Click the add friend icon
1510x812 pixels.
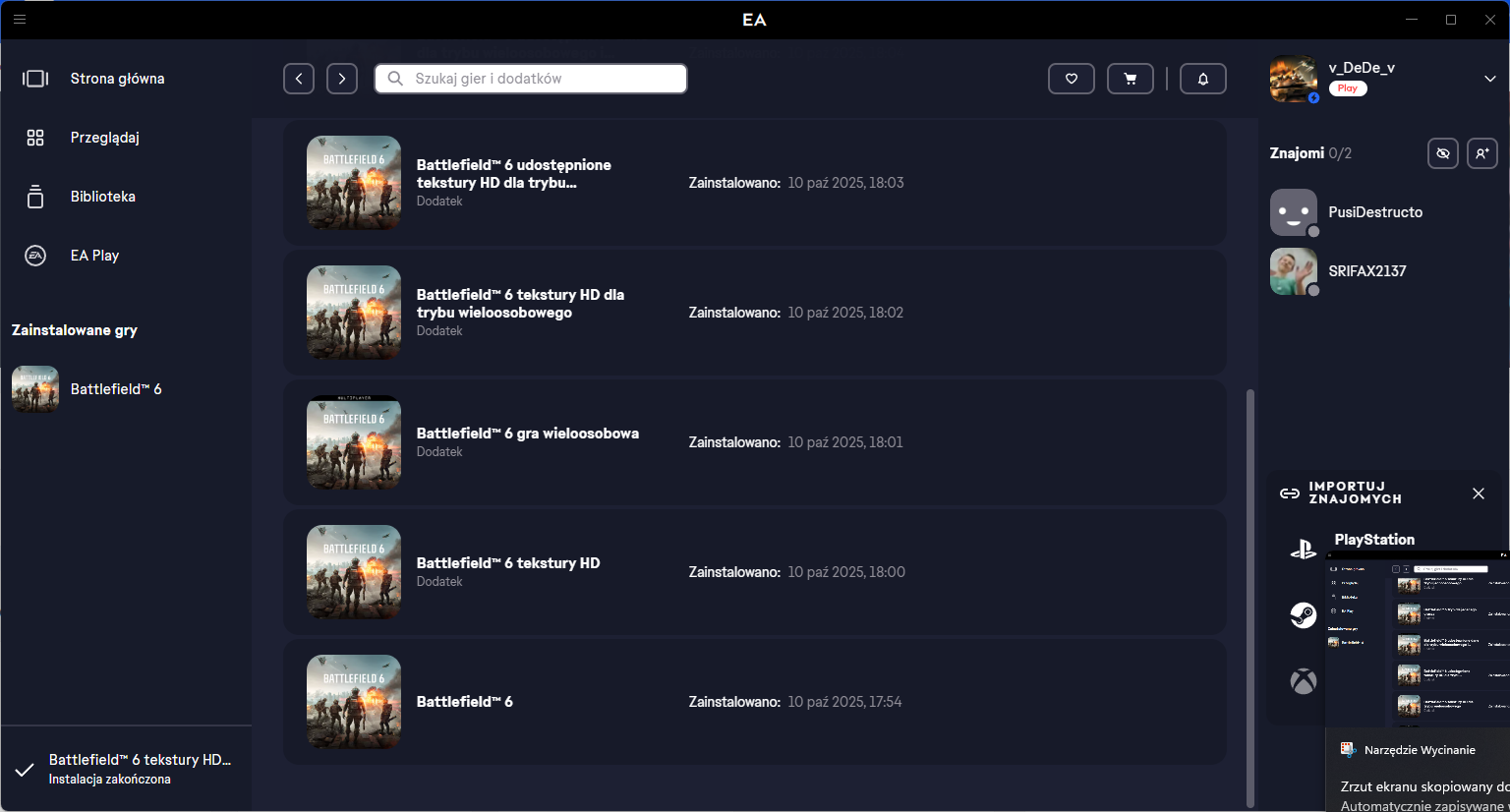[1482, 153]
